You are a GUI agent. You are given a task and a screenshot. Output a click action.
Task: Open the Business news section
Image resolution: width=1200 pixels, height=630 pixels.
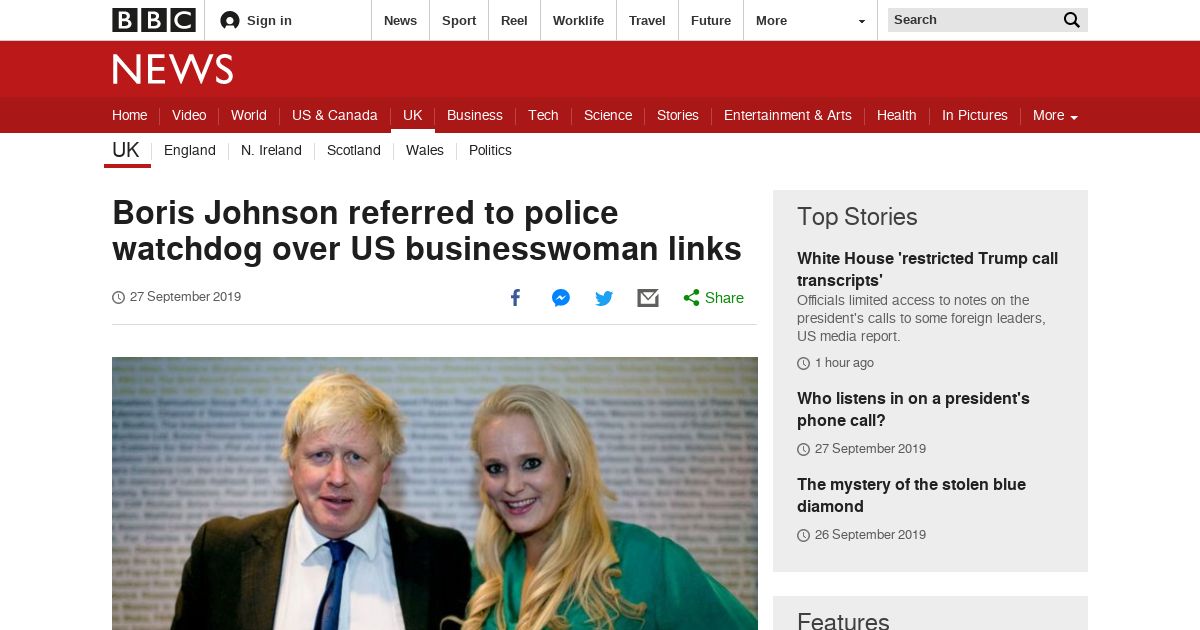tap(475, 115)
